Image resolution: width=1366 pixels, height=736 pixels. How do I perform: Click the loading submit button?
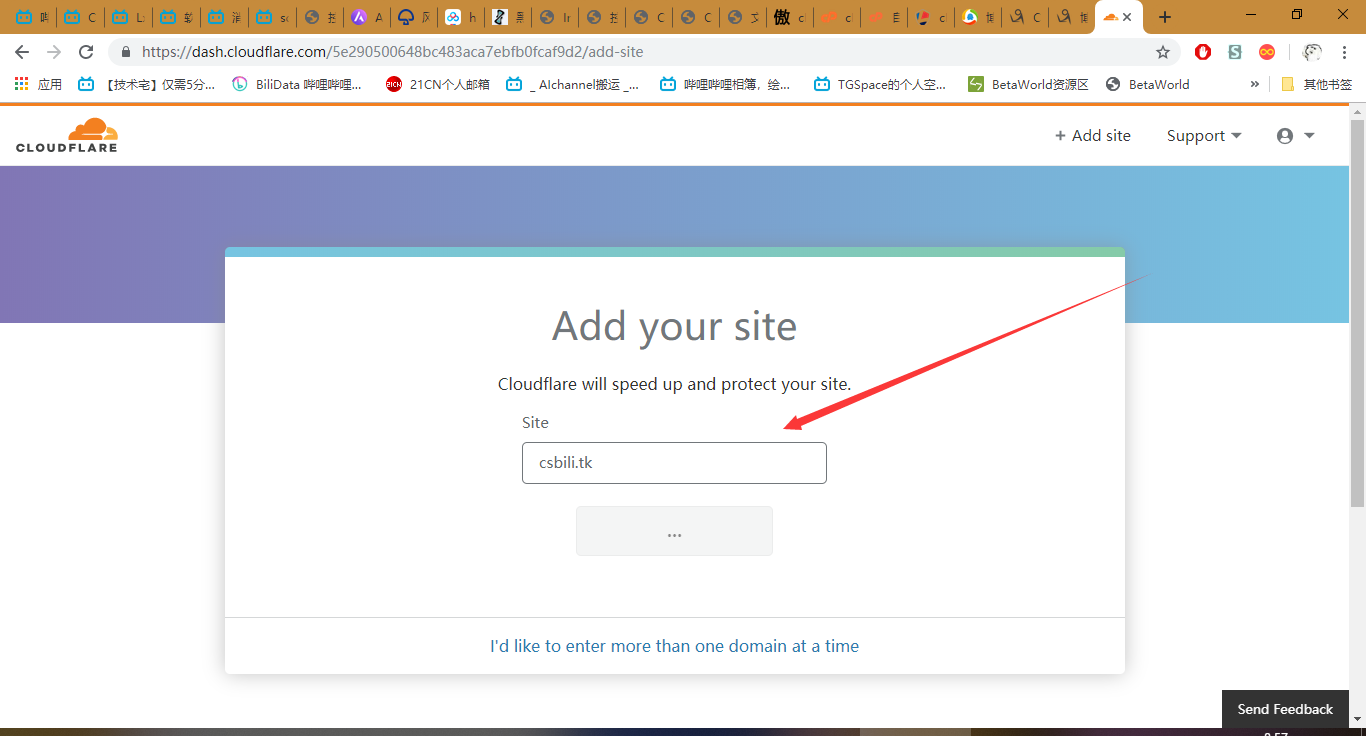pyautogui.click(x=674, y=531)
